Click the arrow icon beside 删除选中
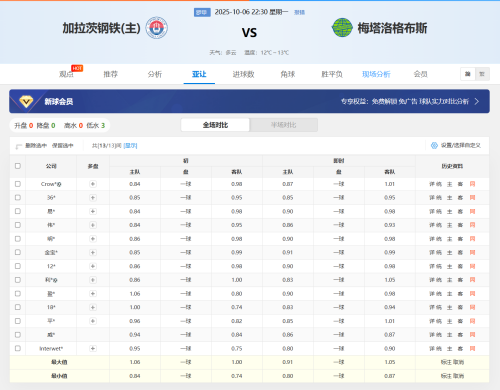Screen dimensions: 500x390 [19, 146]
